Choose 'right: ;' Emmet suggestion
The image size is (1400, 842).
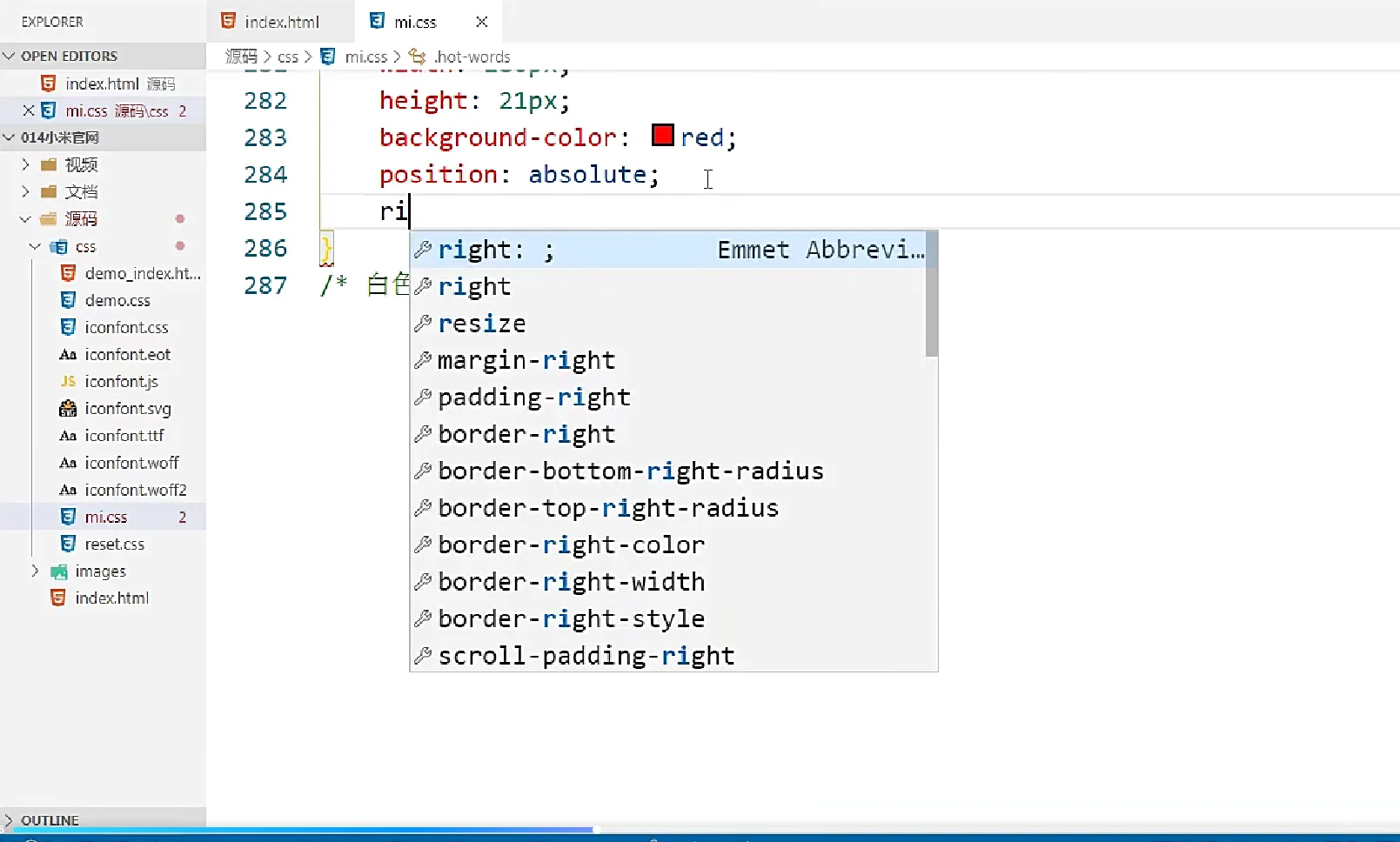click(x=667, y=250)
